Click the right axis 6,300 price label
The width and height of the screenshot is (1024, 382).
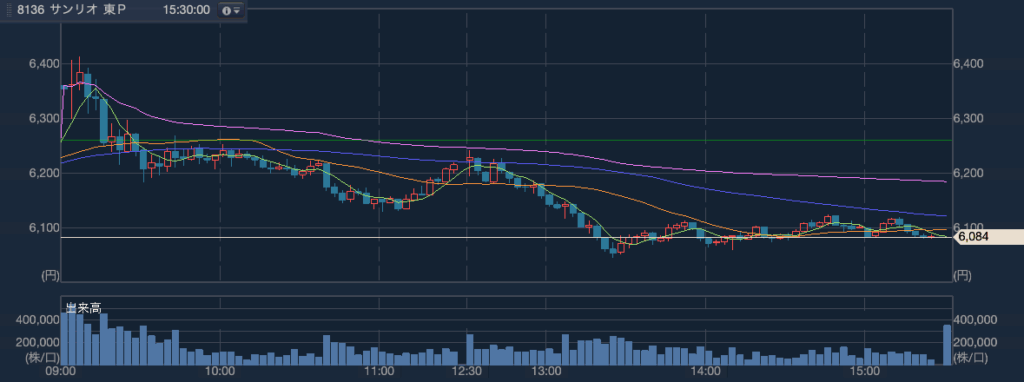pyautogui.click(x=968, y=119)
